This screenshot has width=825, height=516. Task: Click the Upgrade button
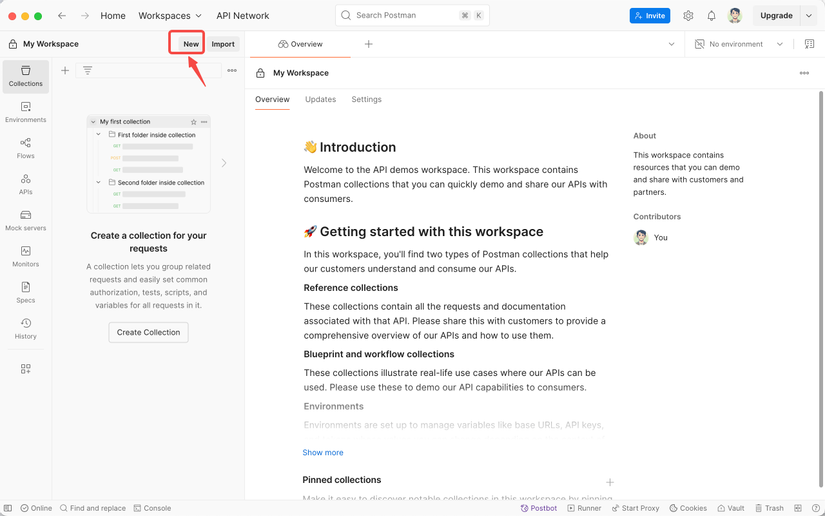coord(776,16)
